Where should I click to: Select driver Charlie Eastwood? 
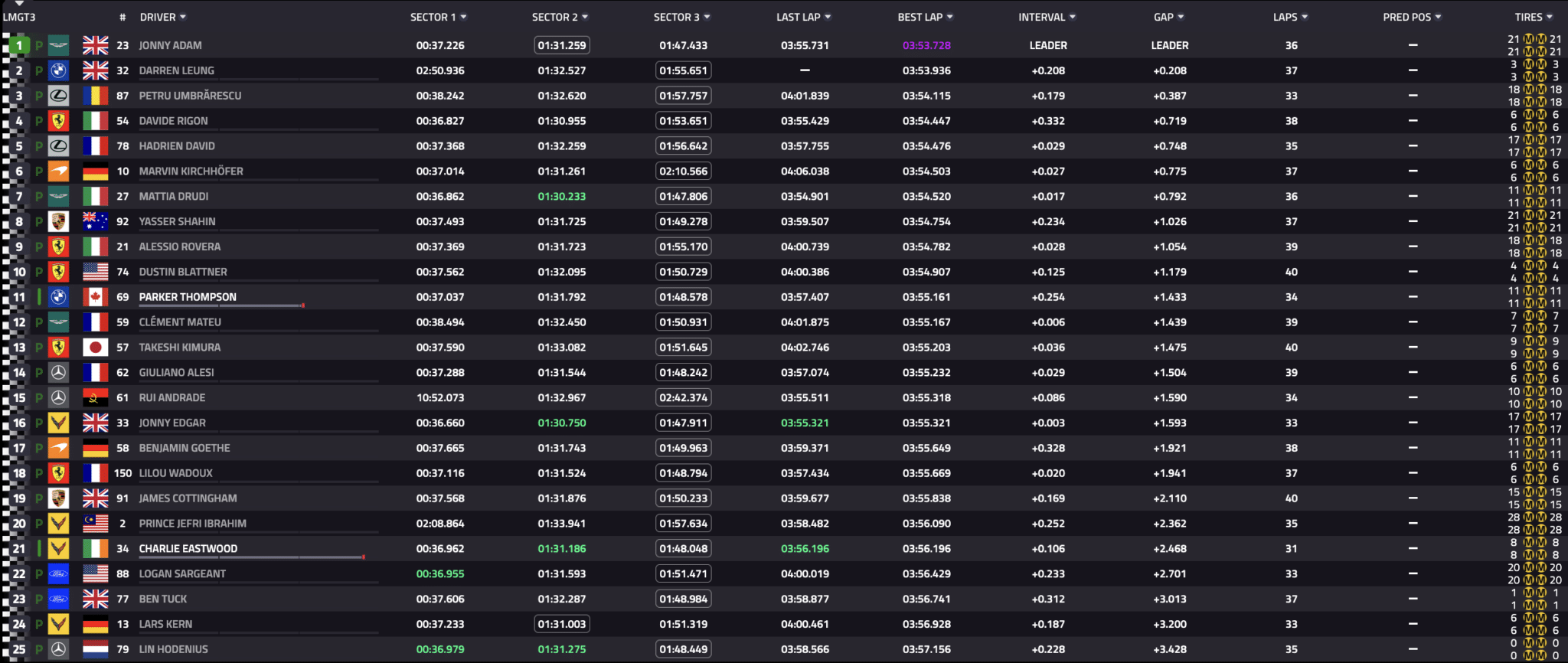tap(188, 549)
